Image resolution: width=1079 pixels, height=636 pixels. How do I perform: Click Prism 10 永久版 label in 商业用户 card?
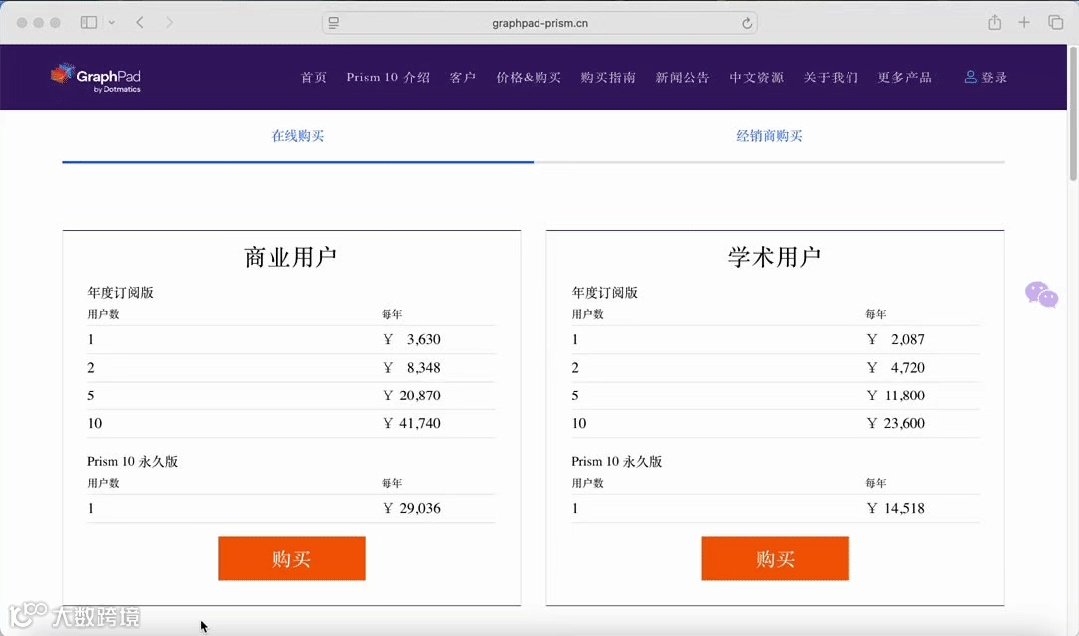(132, 461)
